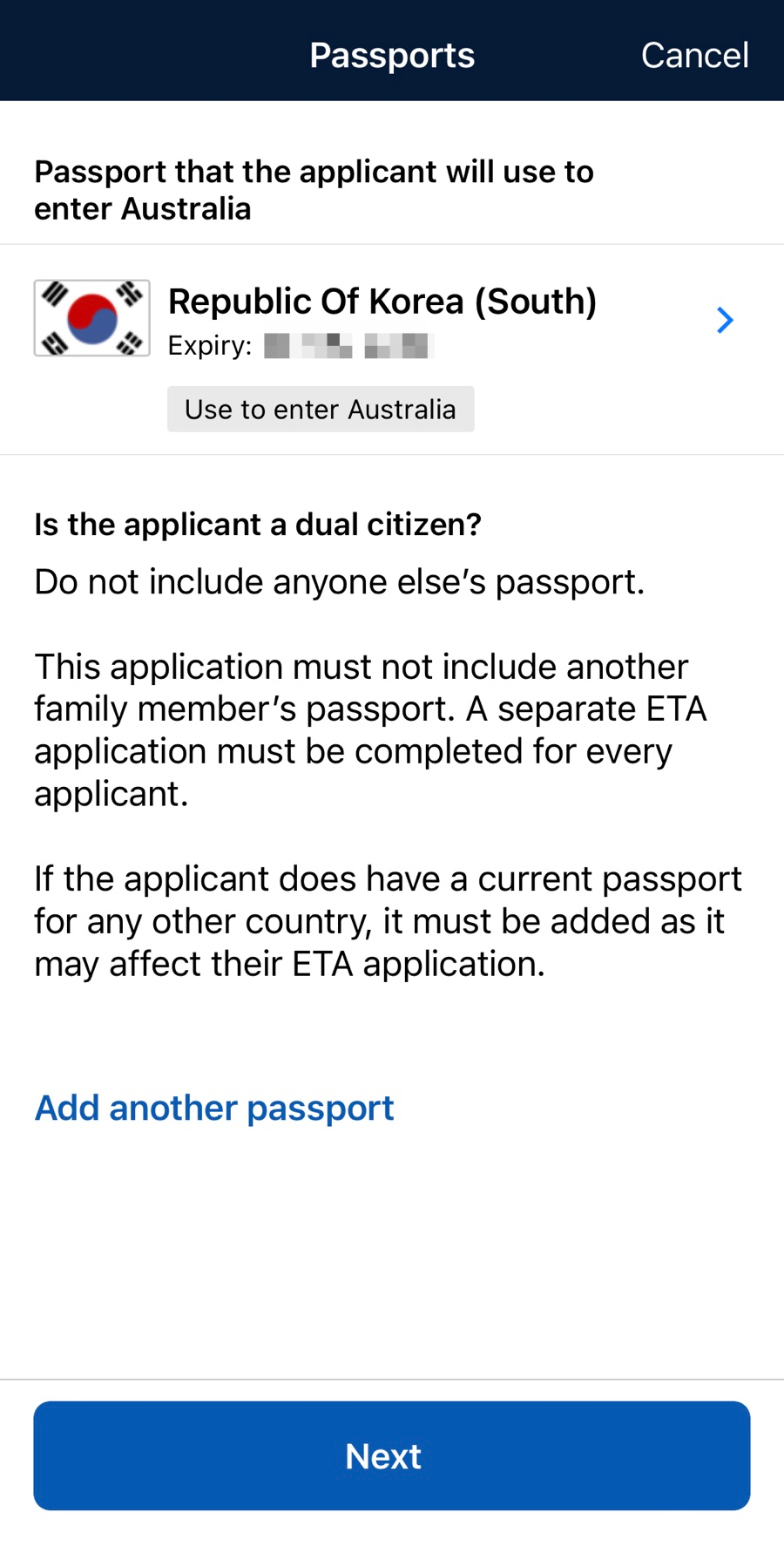784x1546 pixels.
Task: Select the South Korea flag icon
Action: 91,318
